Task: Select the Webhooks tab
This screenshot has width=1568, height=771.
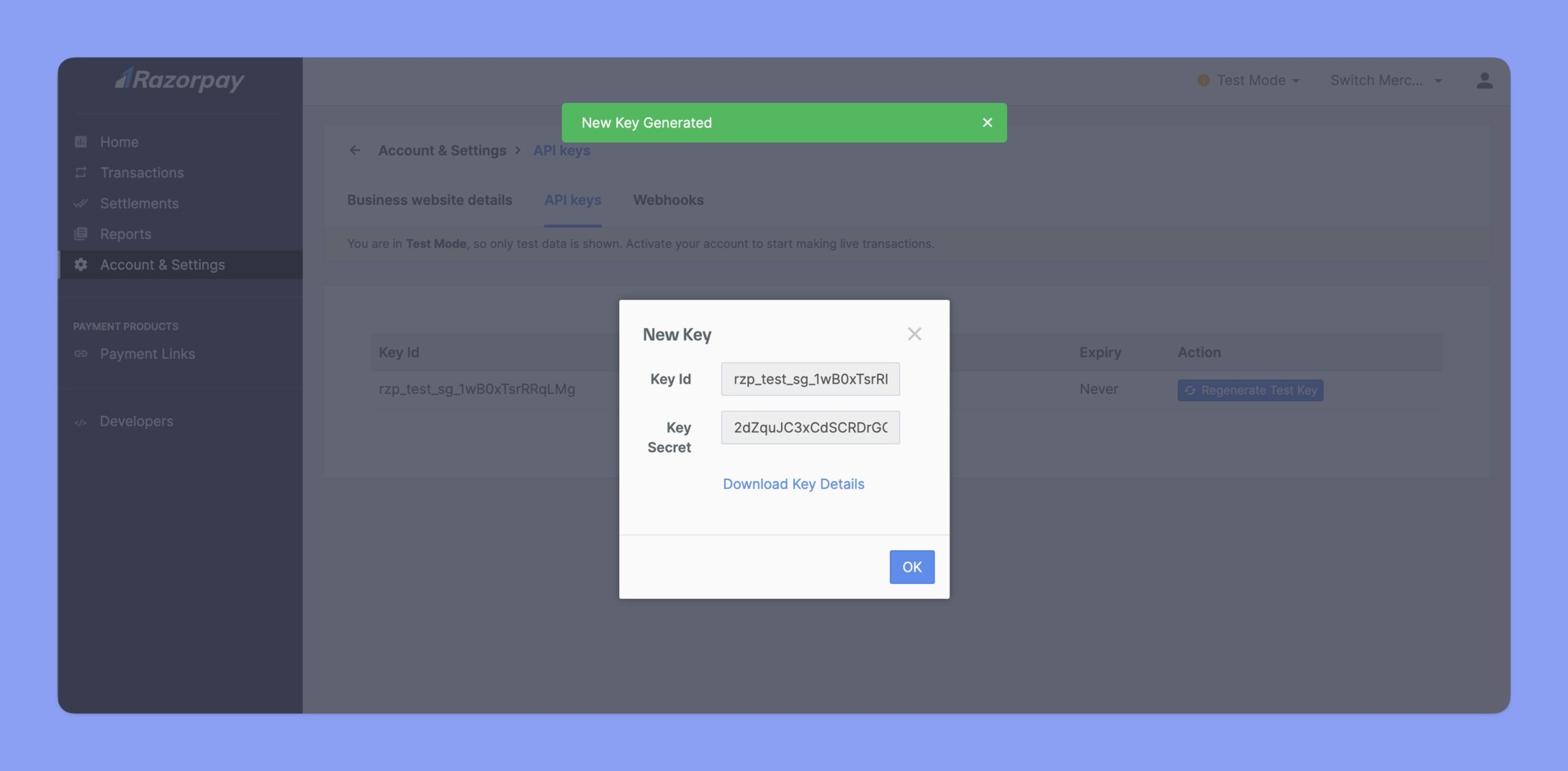Action: coord(668,199)
